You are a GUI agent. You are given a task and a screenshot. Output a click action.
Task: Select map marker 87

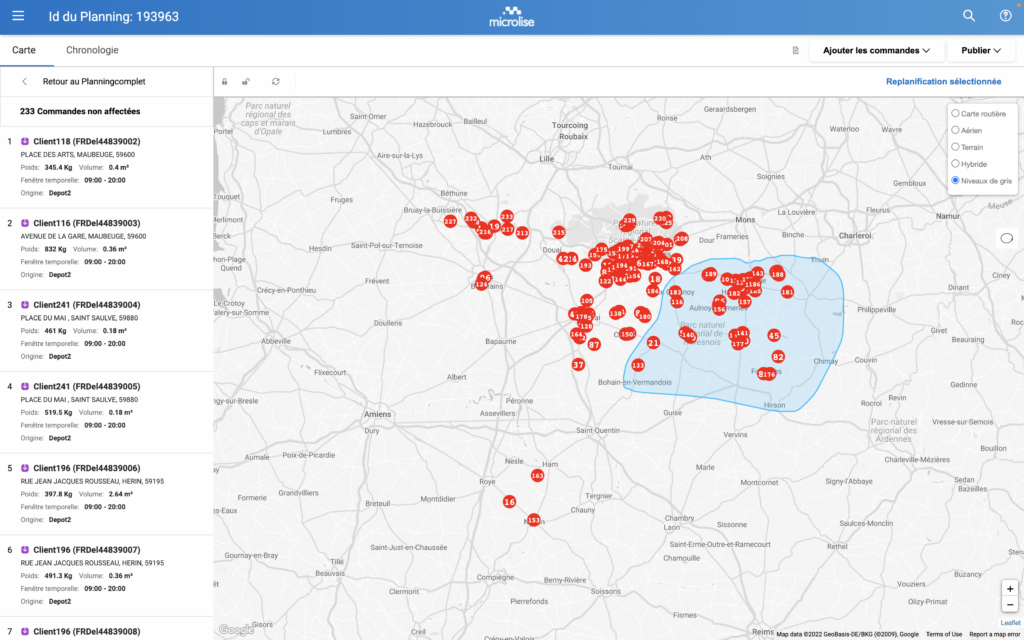(x=594, y=344)
